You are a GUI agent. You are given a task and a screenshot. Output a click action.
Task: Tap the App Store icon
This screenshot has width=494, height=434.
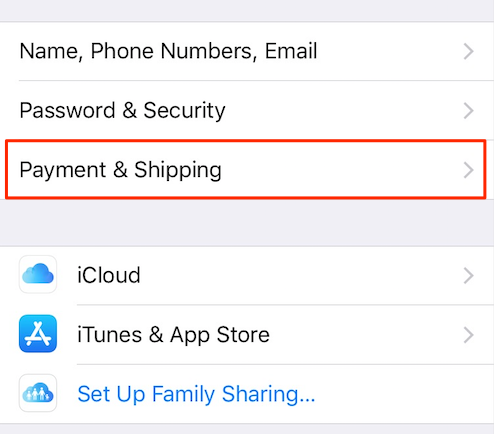click(38, 334)
